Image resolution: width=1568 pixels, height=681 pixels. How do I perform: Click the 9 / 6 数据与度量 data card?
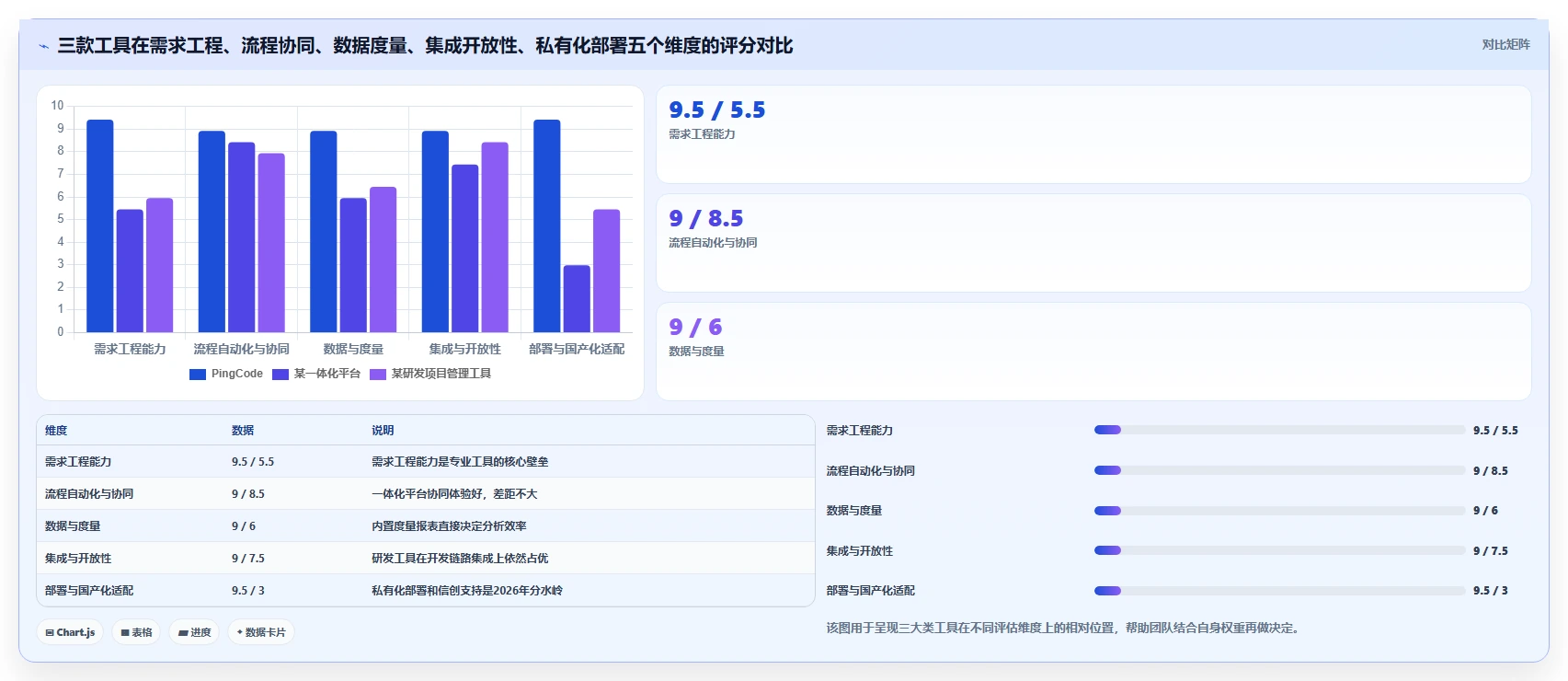click(1093, 352)
